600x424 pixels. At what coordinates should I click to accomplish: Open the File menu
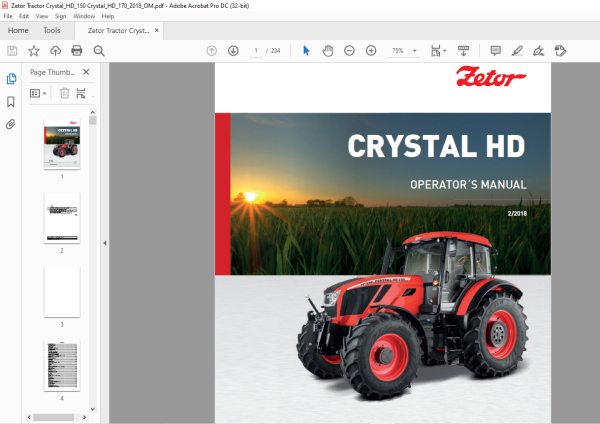pyautogui.click(x=8, y=16)
